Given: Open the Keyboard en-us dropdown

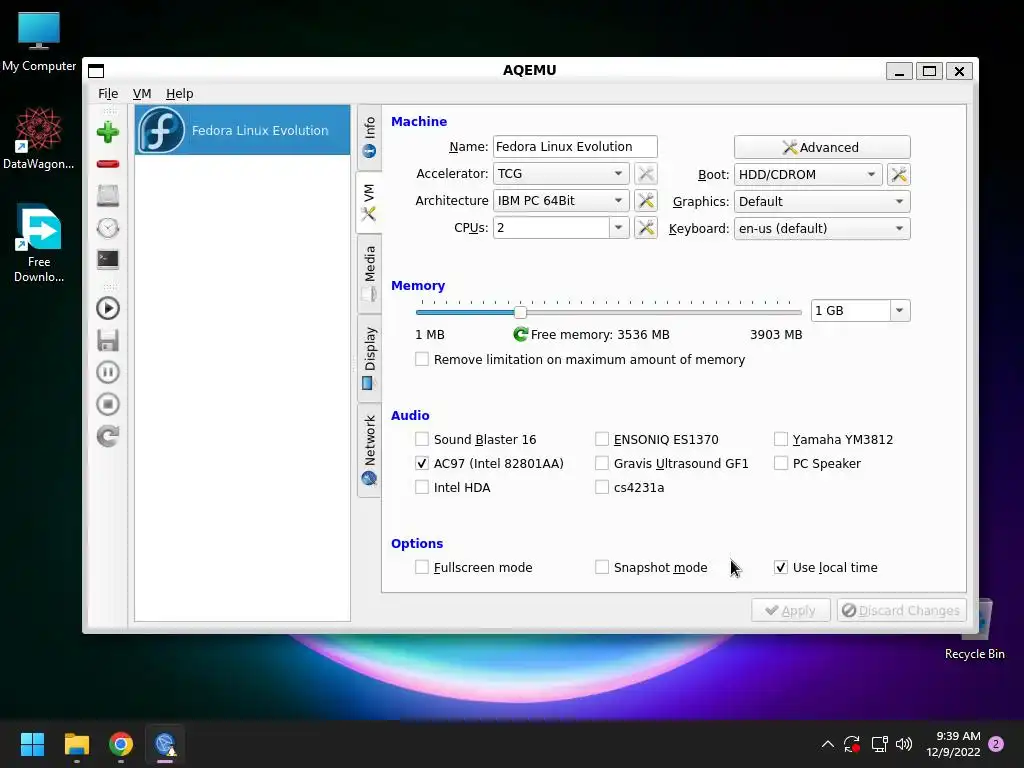Looking at the screenshot, I should (x=822, y=229).
